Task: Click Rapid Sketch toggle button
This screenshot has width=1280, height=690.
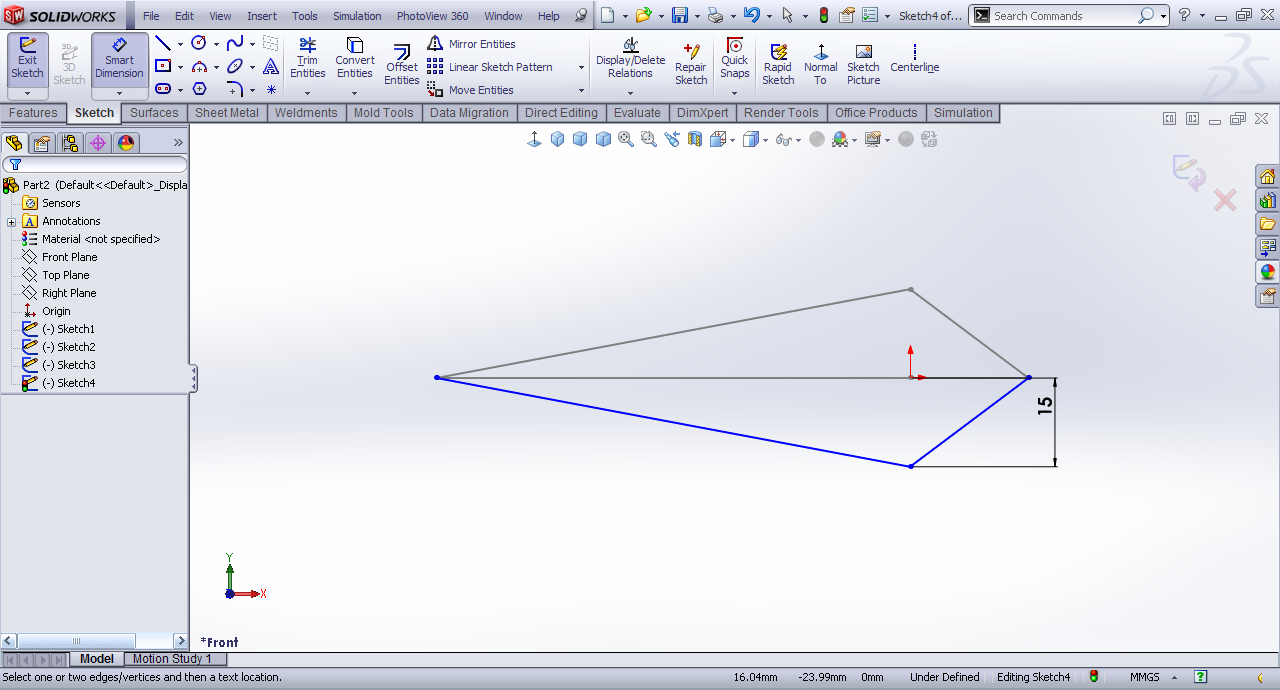Action: [x=778, y=64]
